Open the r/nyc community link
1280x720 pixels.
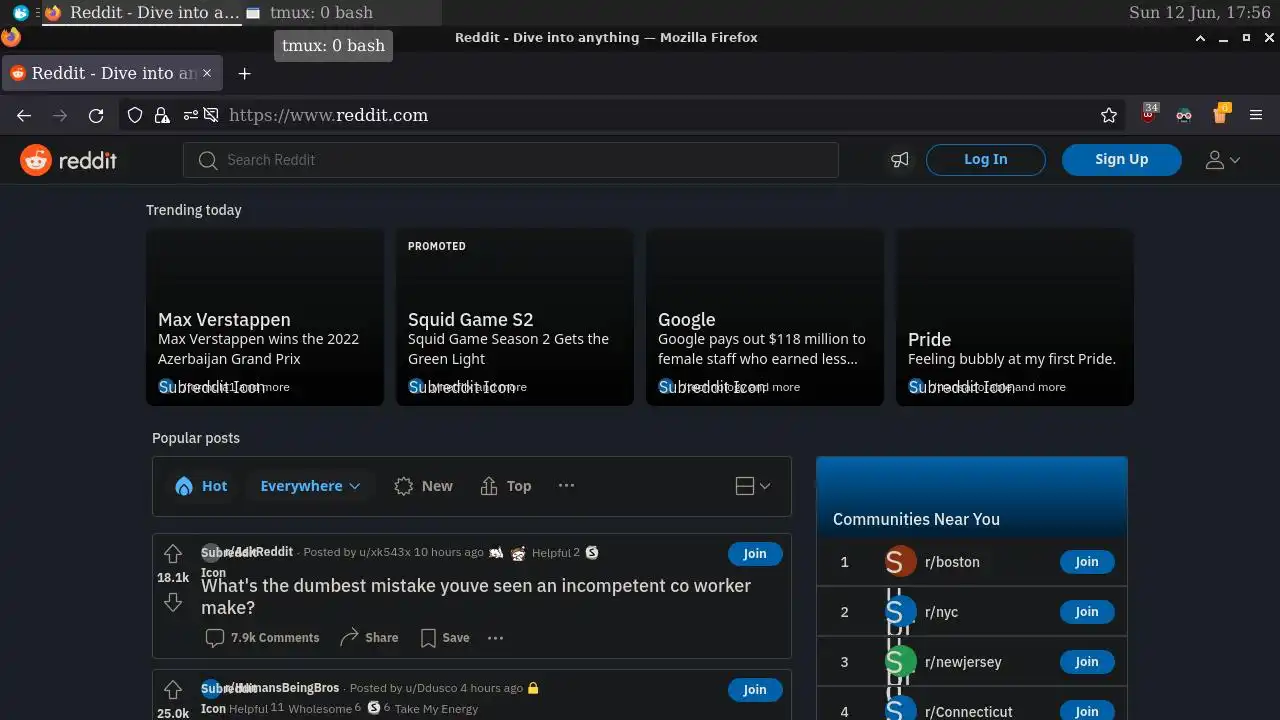click(x=942, y=612)
